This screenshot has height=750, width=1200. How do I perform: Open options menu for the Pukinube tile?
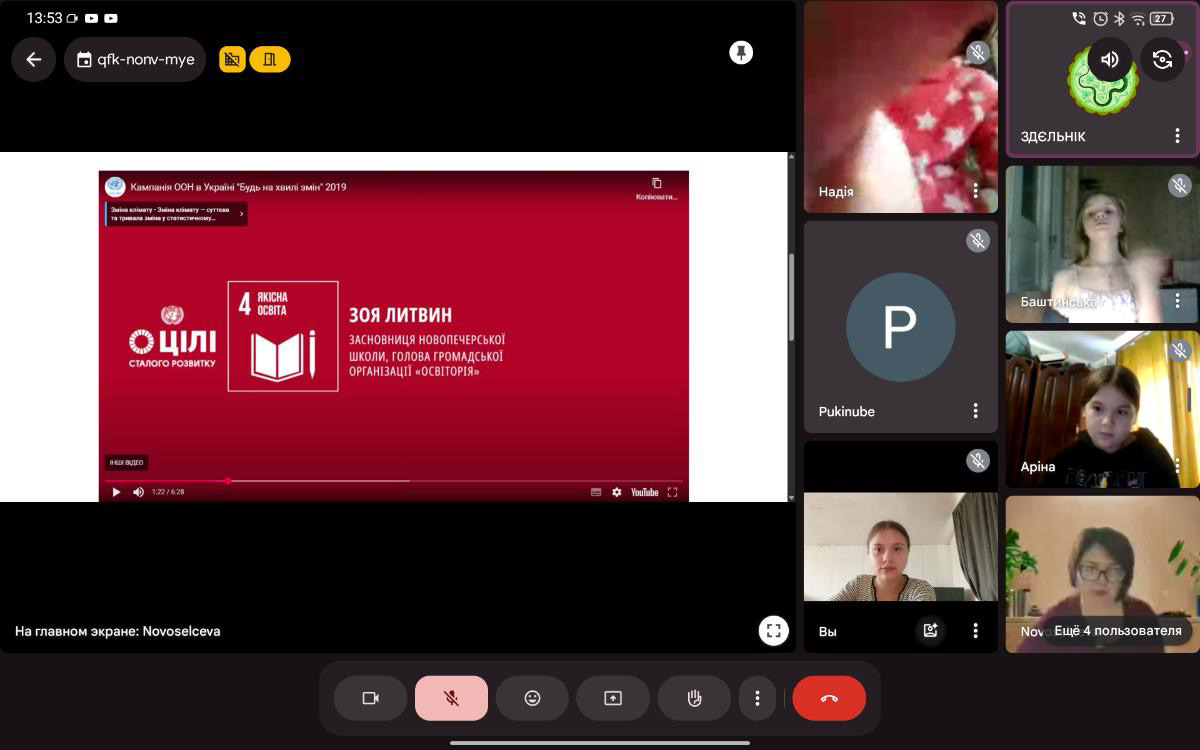[x=975, y=411]
